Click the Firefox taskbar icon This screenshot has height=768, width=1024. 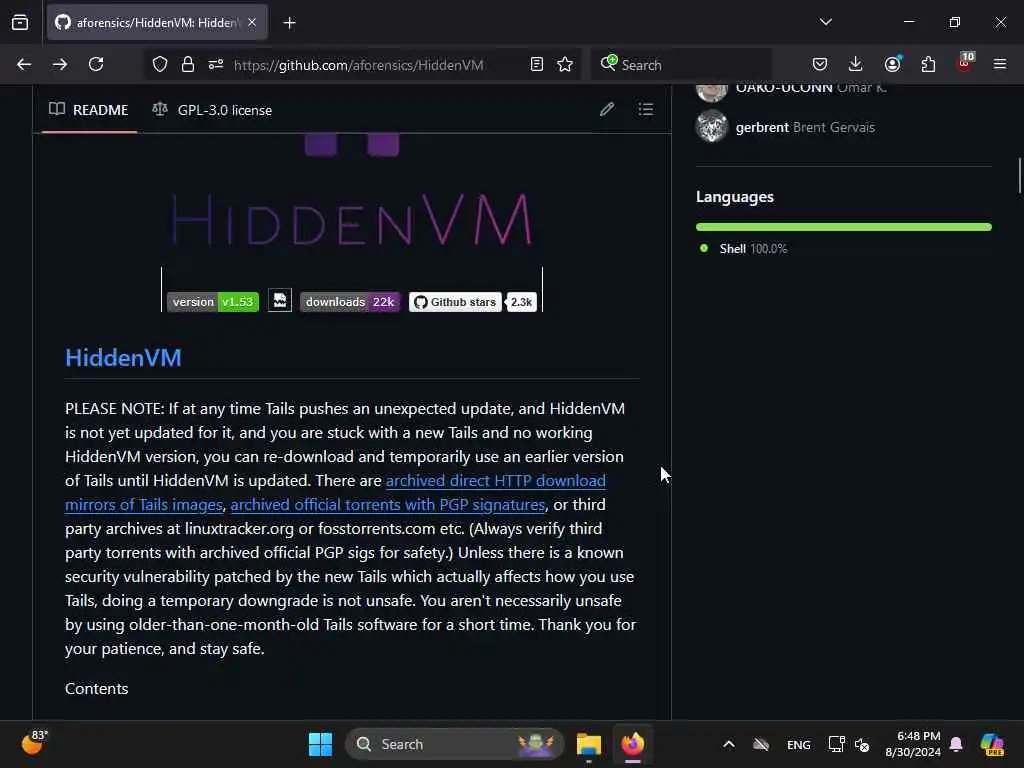pyautogui.click(x=632, y=744)
